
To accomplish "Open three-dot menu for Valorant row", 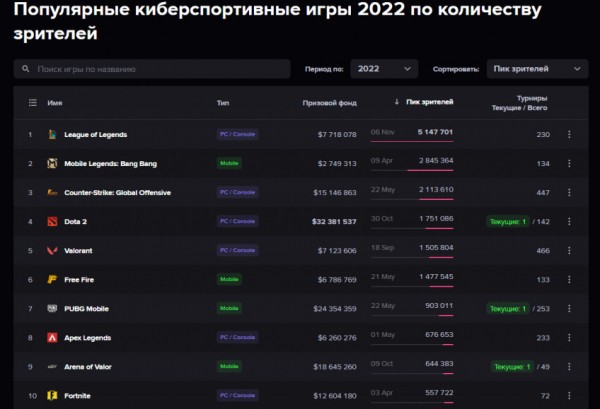I will [x=569, y=250].
